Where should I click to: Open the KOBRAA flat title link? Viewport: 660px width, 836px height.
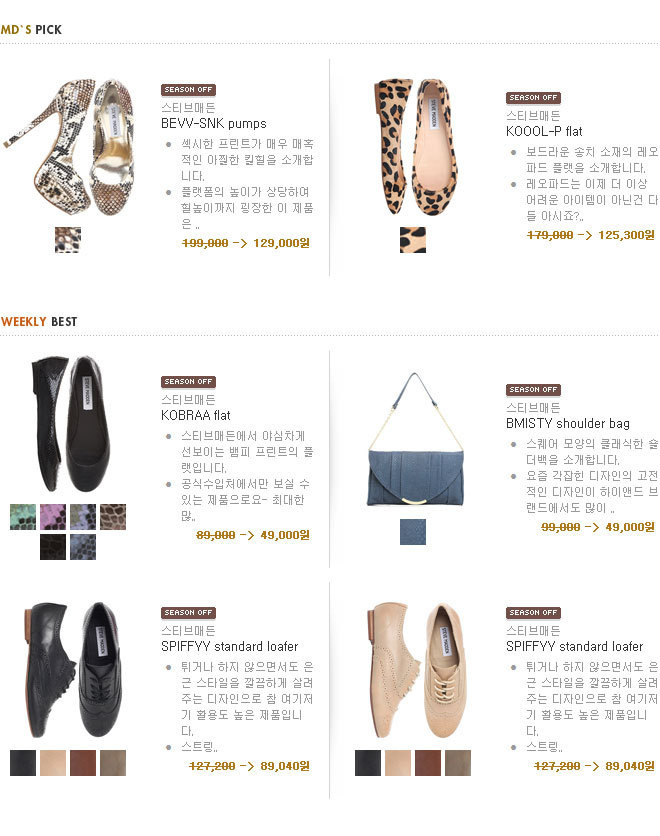196,415
